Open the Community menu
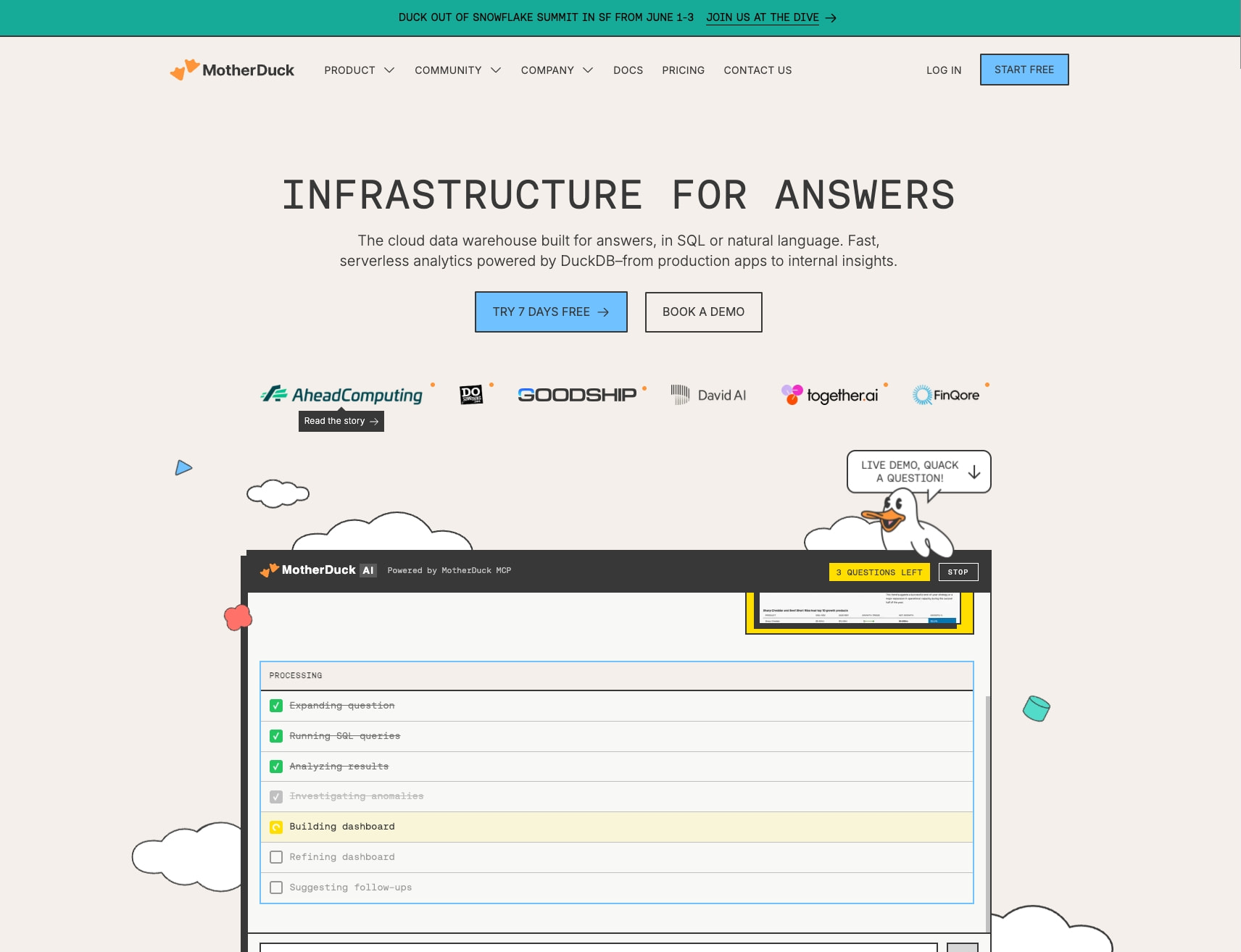Image resolution: width=1241 pixels, height=952 pixels. click(x=457, y=70)
